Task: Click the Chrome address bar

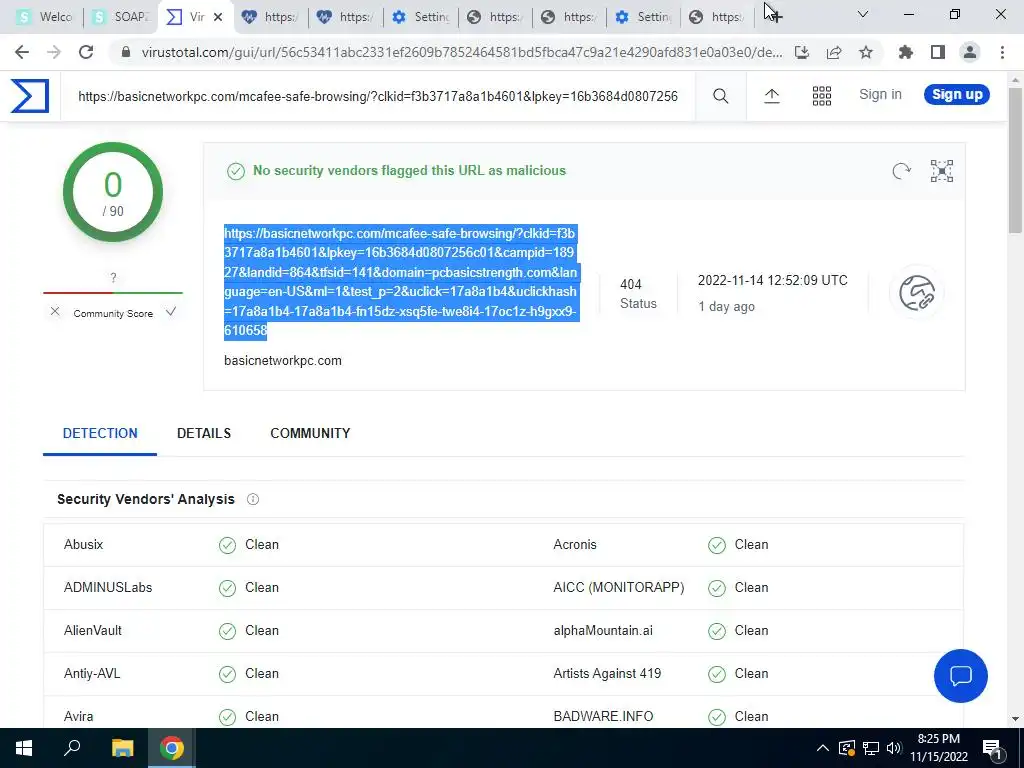Action: pos(462,52)
